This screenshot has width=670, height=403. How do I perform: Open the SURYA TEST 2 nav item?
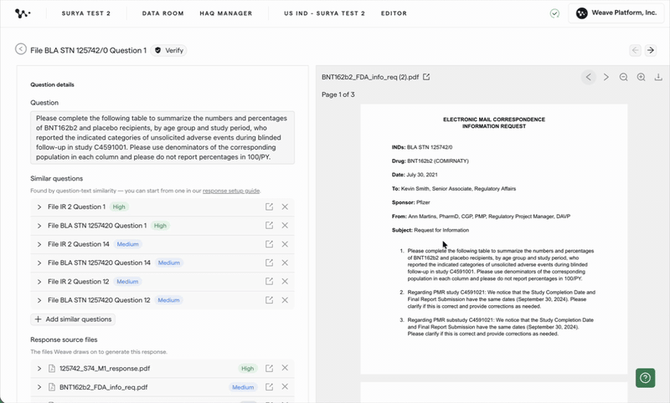point(86,13)
